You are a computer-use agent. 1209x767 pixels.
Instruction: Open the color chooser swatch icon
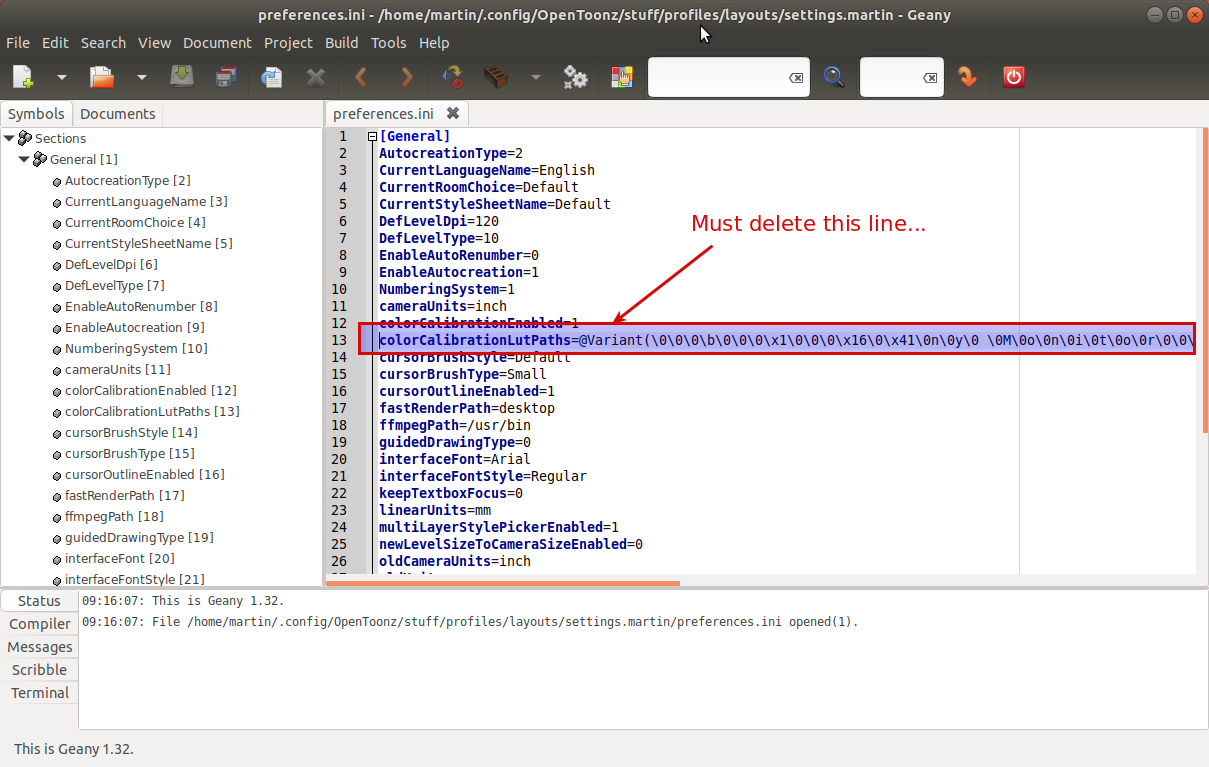point(622,77)
